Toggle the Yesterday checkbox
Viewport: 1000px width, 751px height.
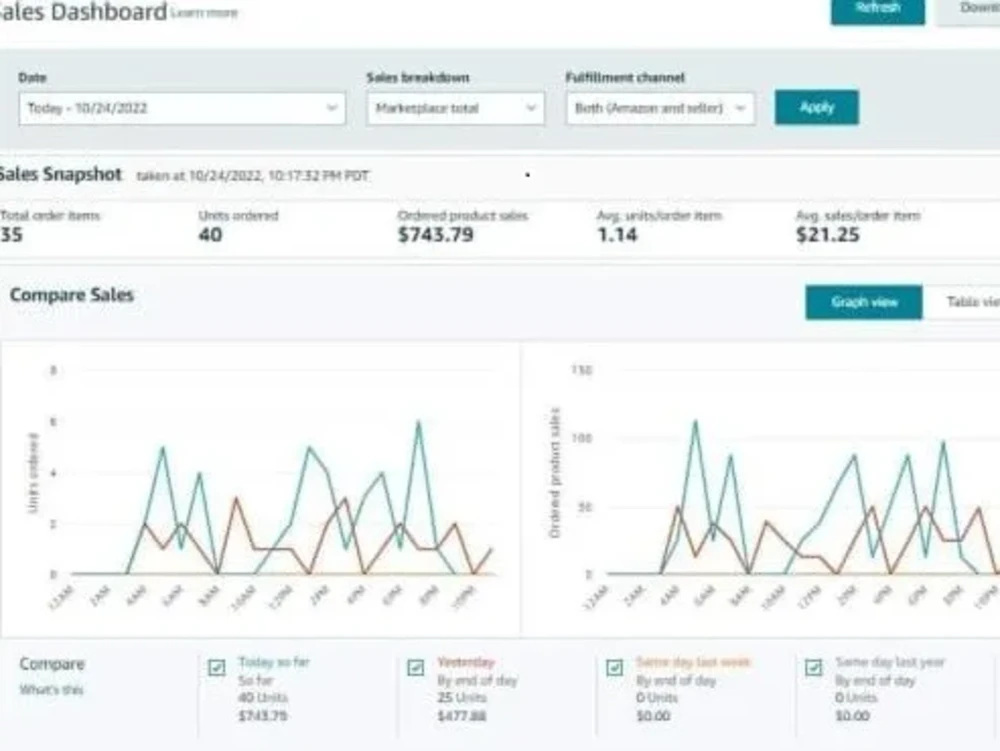click(416, 667)
